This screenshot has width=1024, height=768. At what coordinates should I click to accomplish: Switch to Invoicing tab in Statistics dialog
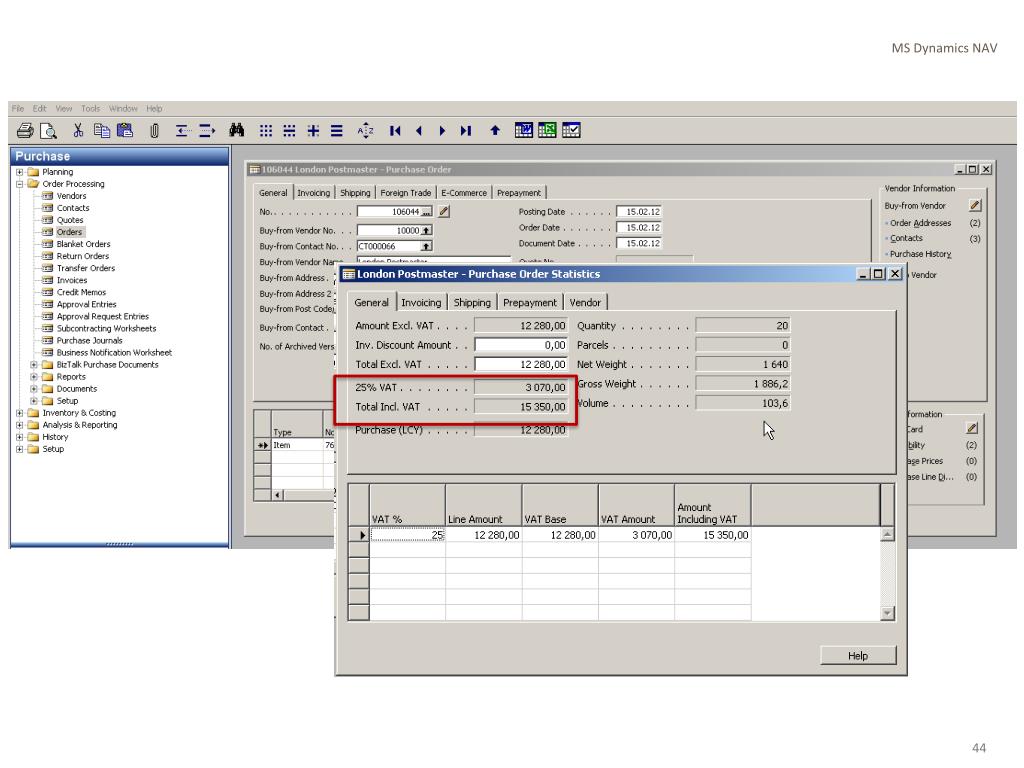coord(421,302)
